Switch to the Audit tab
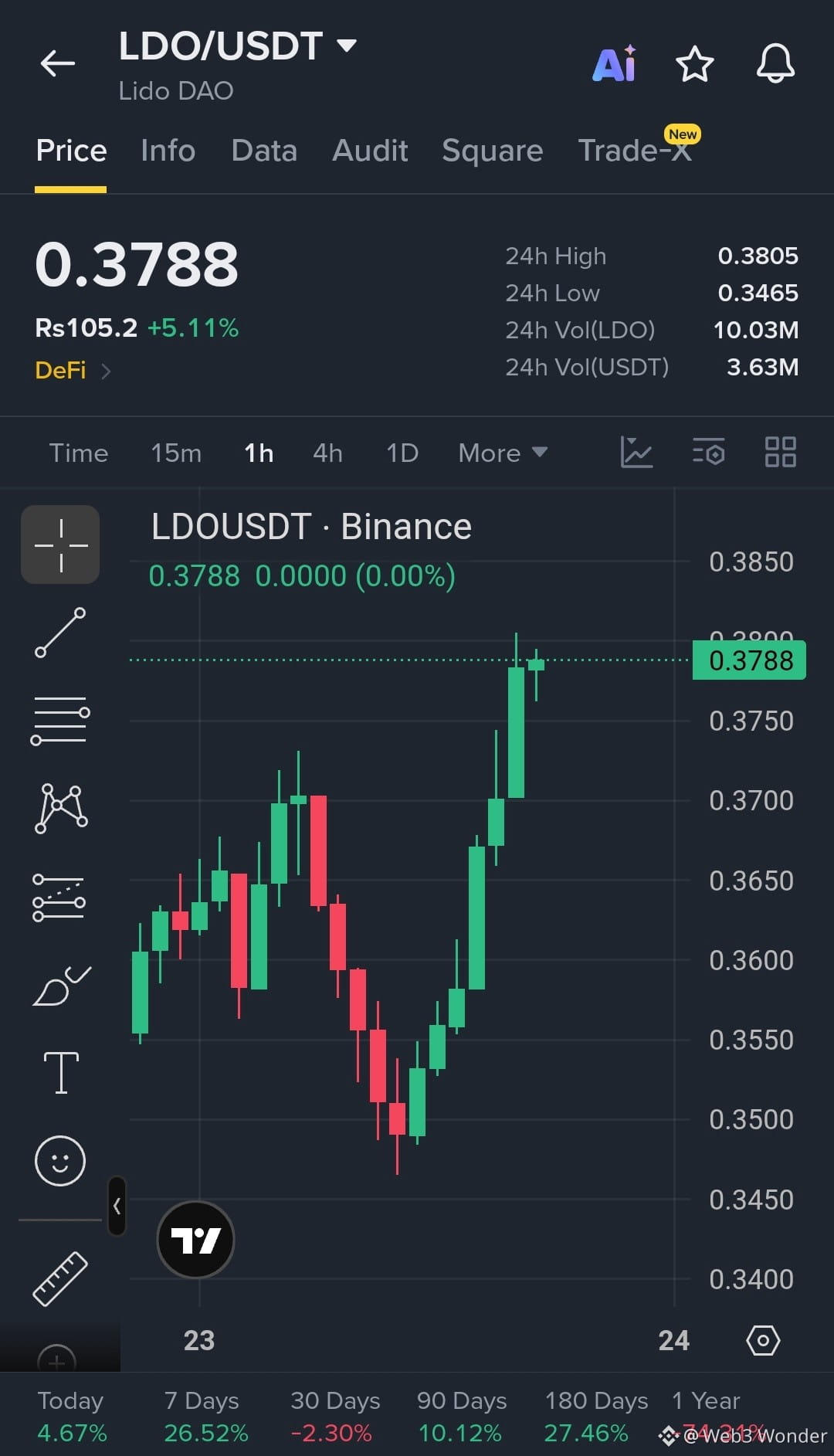Screen dimensions: 834x1456 pyautogui.click(x=370, y=151)
